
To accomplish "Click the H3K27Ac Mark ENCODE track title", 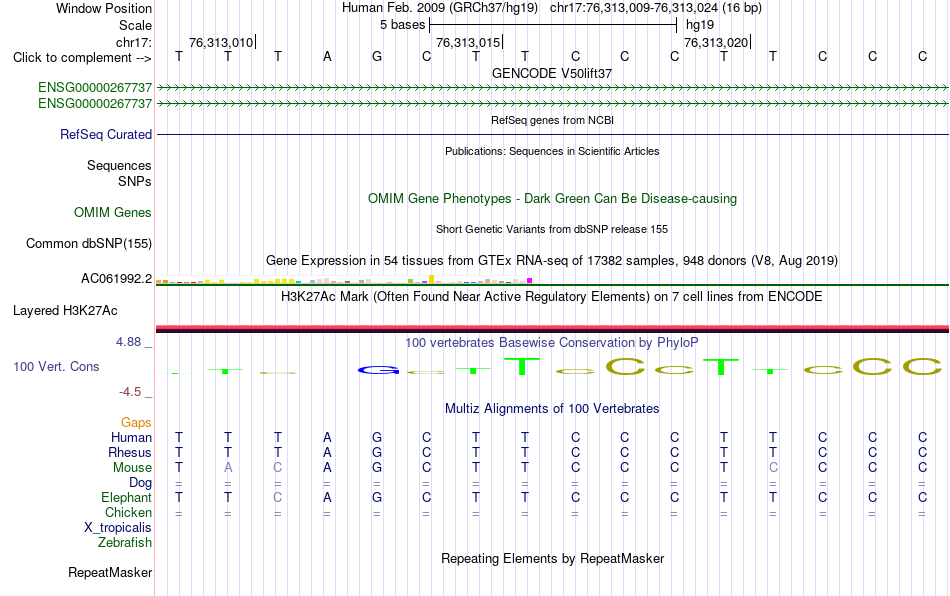I will tap(552, 296).
